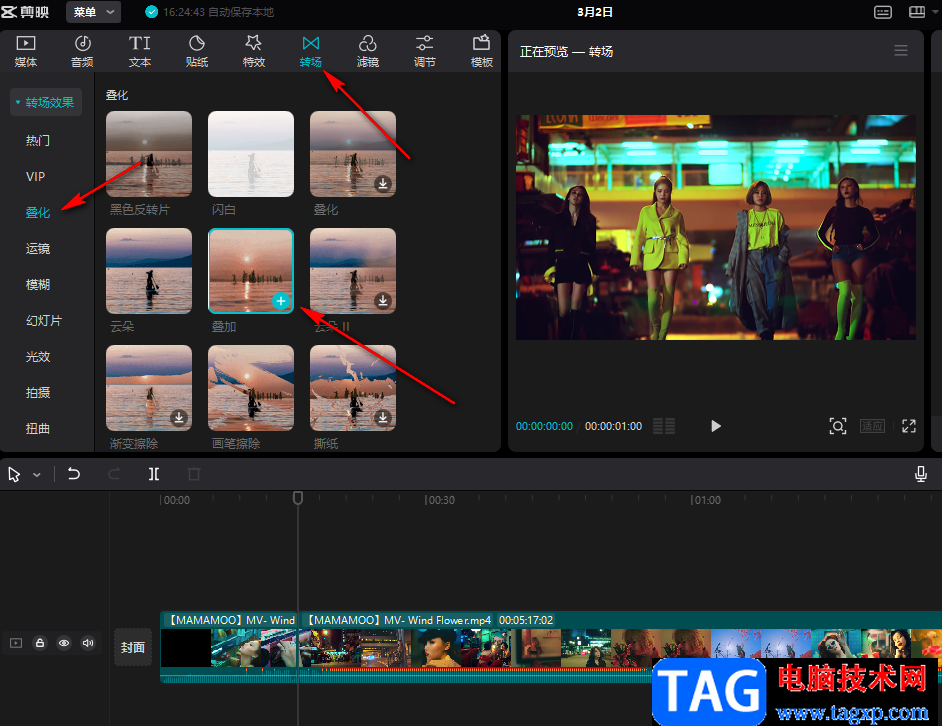This screenshot has width=942, height=726.
Task: Select the 运镜 transition category
Action: [x=38, y=249]
